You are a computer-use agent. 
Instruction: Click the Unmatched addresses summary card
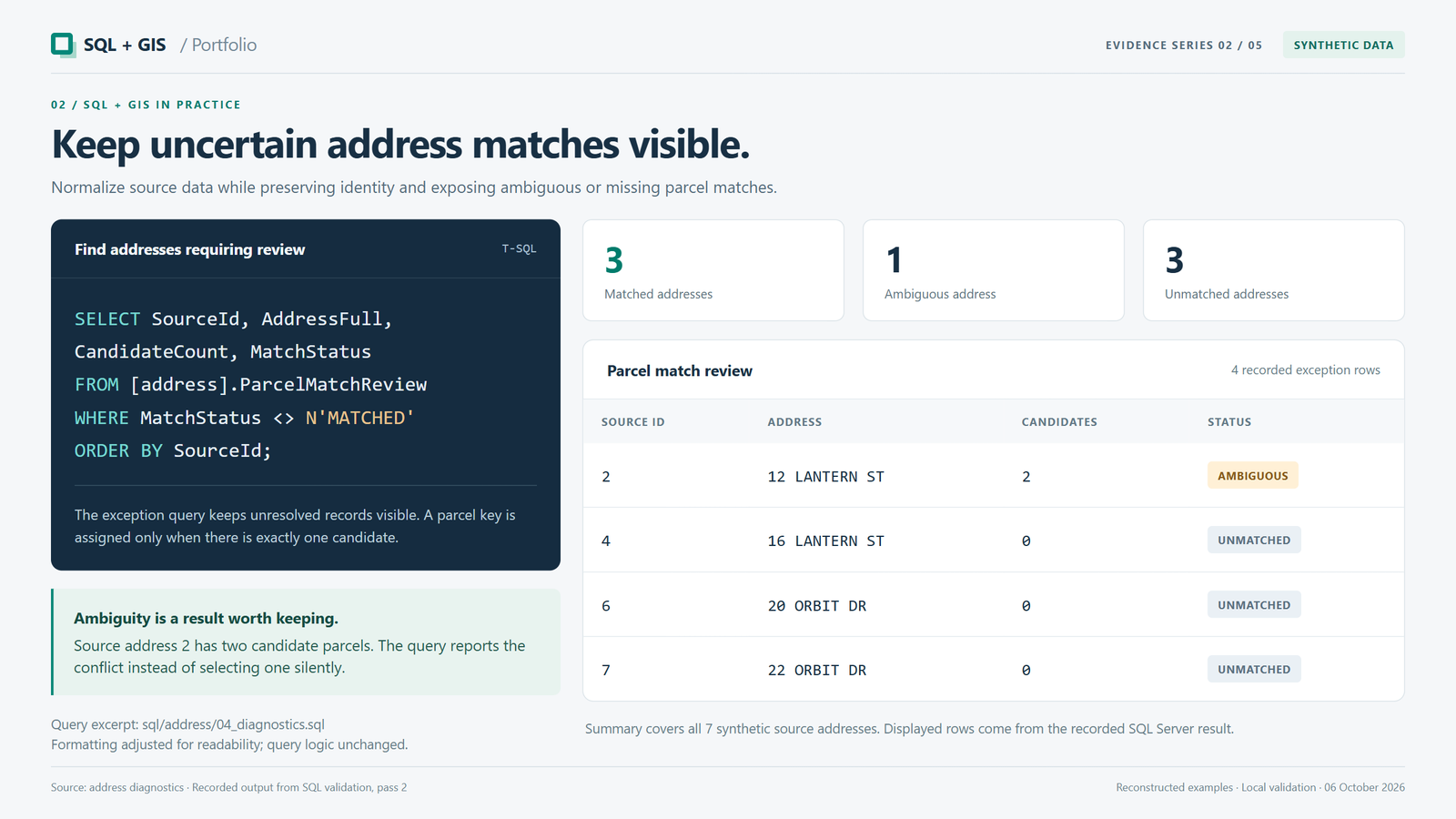(1274, 270)
